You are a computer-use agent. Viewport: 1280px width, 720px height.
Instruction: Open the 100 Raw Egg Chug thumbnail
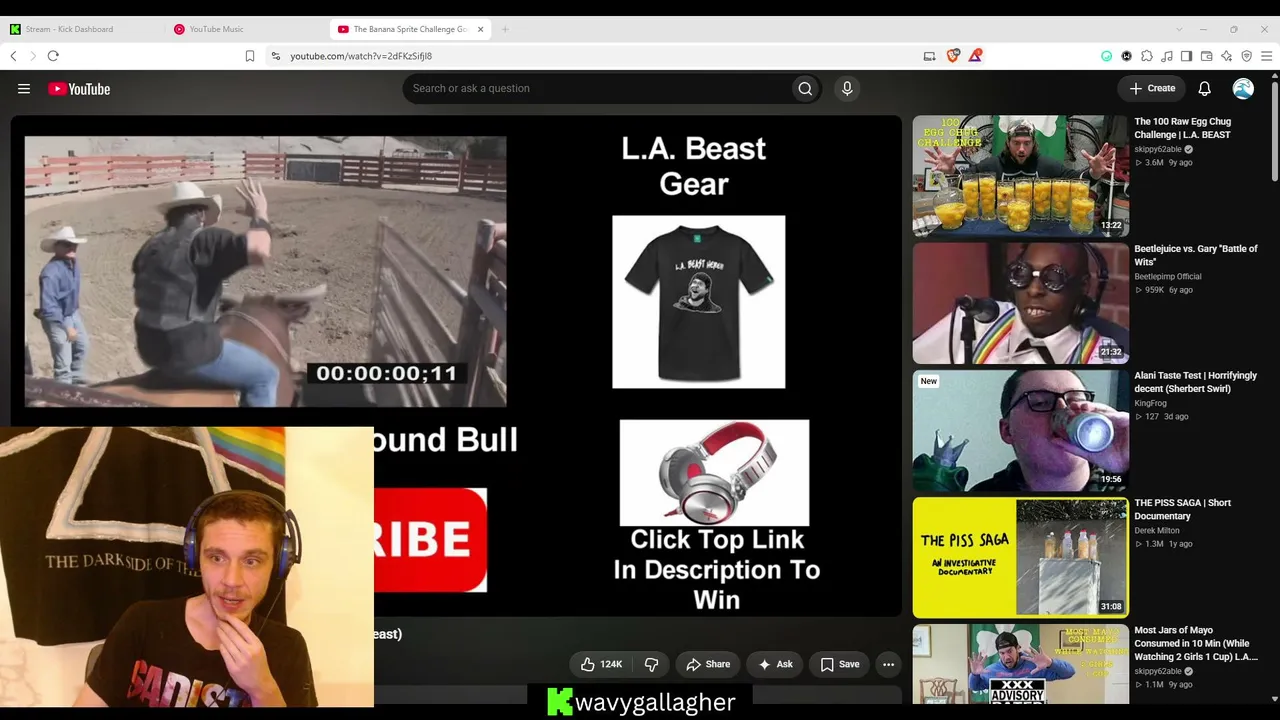[1020, 176]
